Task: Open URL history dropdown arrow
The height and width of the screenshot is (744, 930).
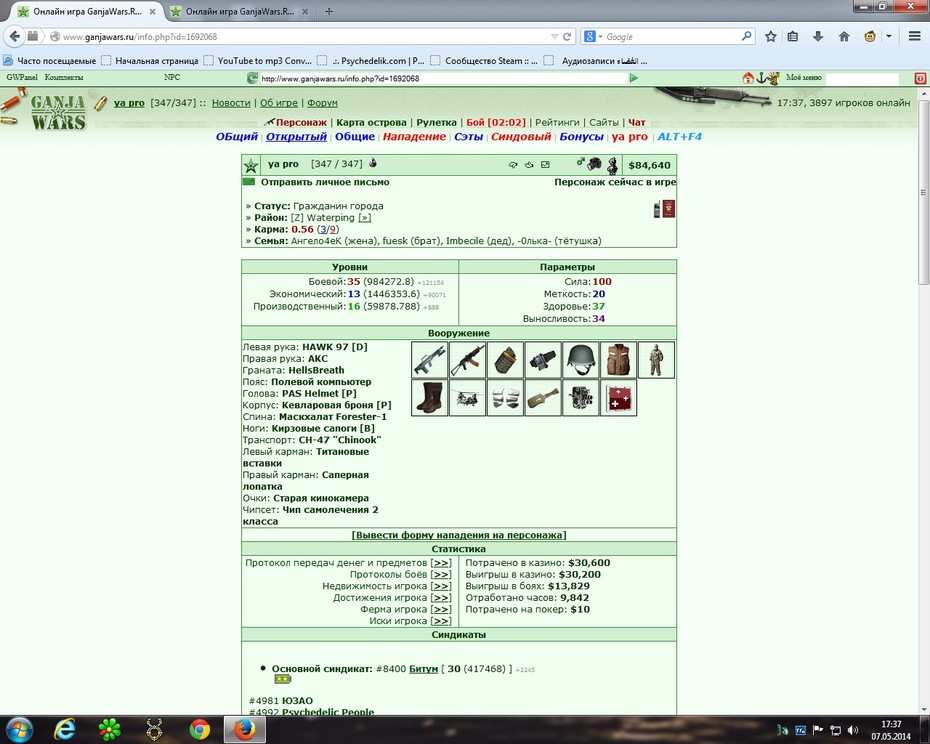Action: pos(554,36)
